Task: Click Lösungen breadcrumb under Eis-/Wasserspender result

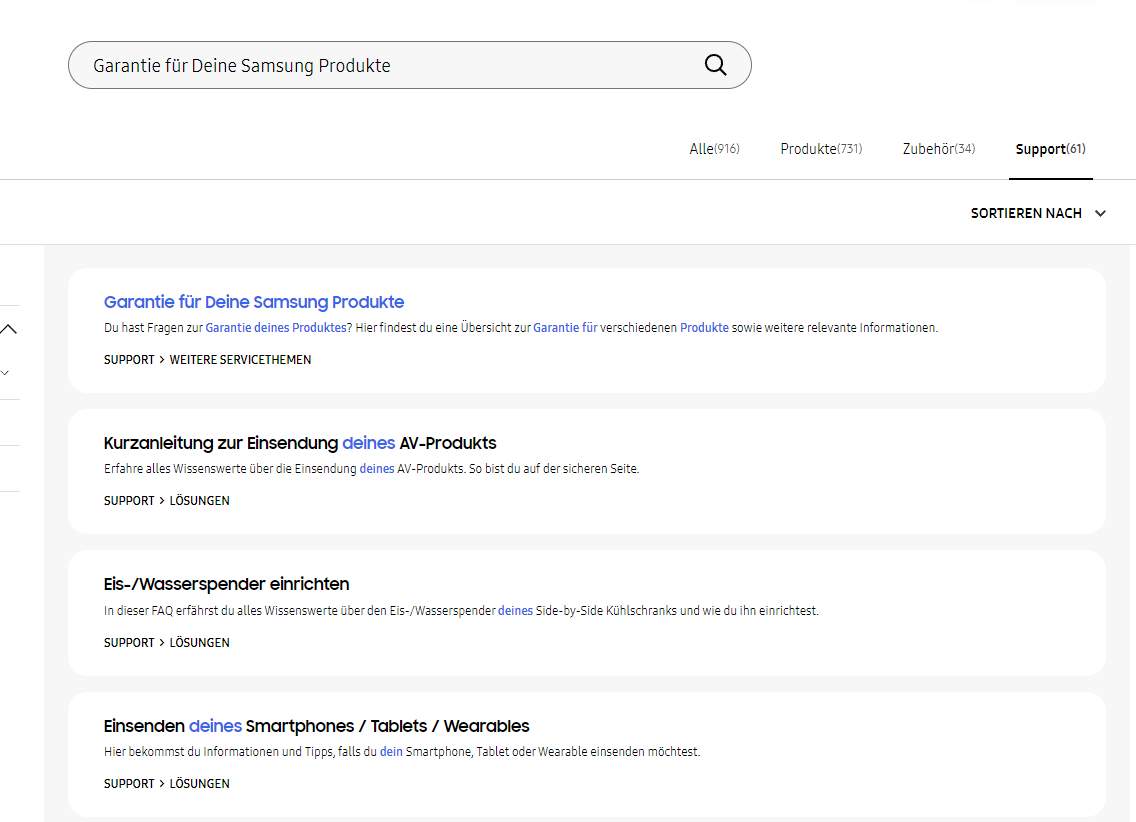Action: 199,643
